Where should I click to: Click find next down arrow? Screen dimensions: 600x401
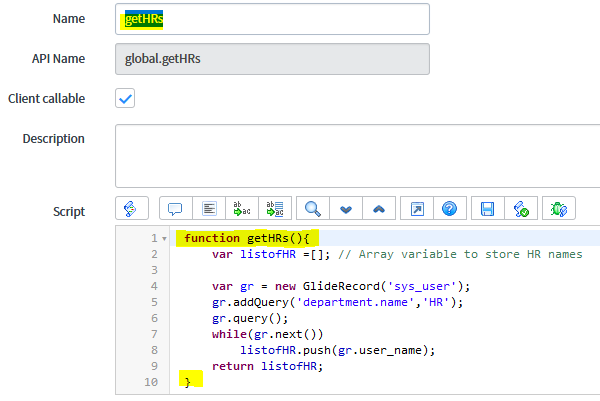click(346, 209)
